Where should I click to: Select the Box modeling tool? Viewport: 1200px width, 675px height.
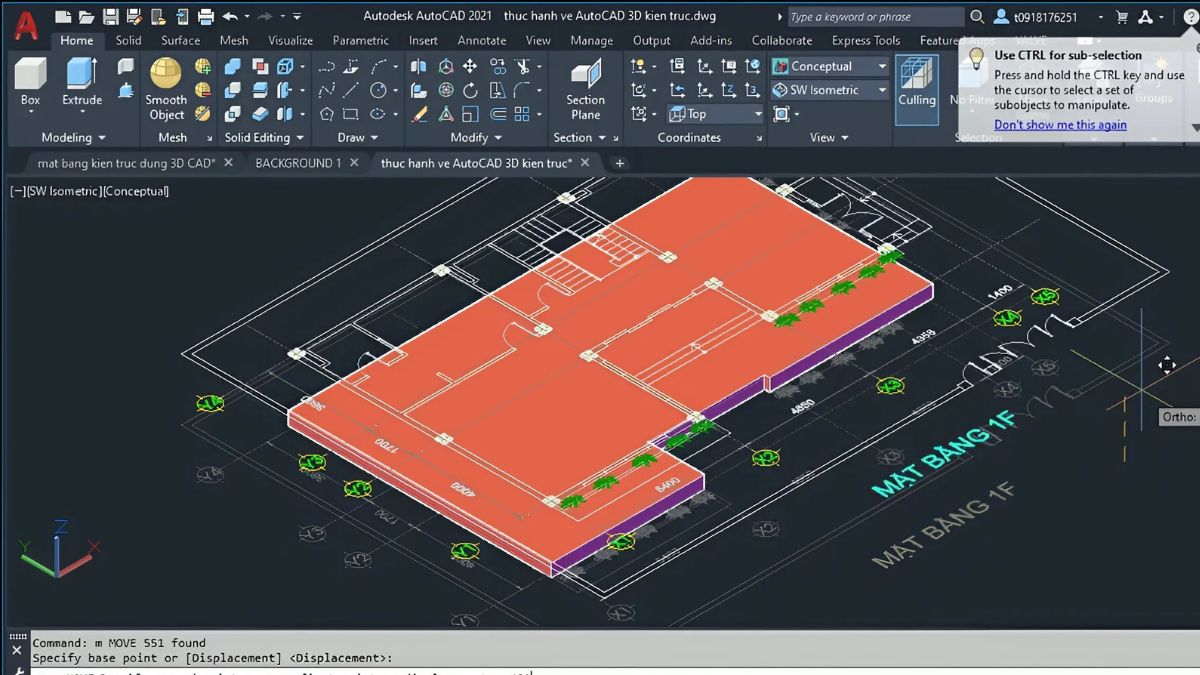pos(30,81)
